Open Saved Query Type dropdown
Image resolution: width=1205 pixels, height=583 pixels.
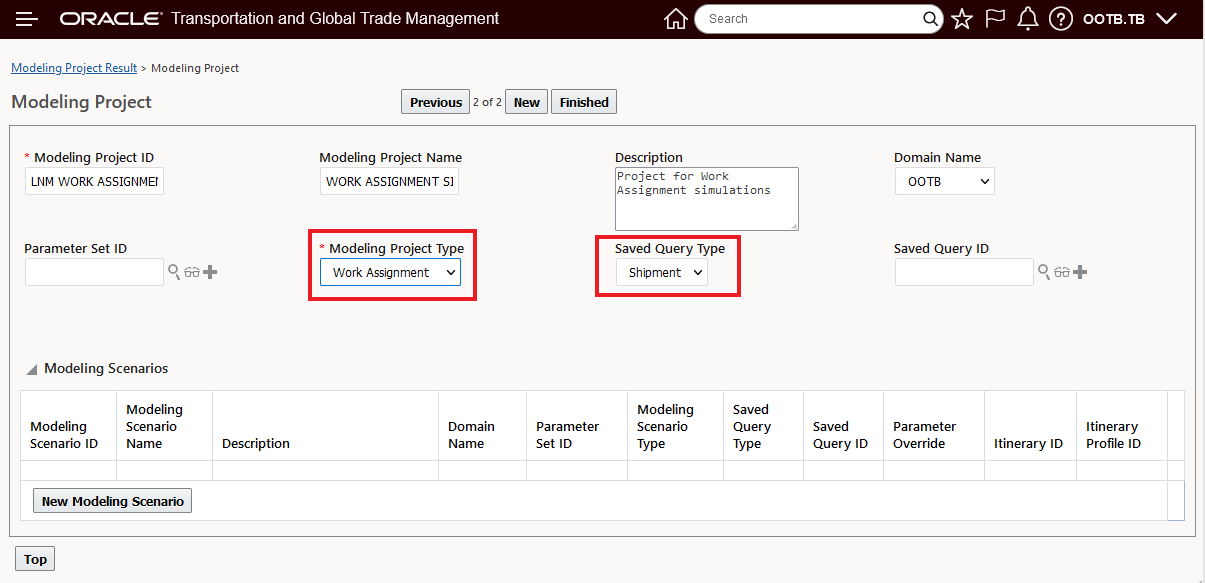(661, 272)
